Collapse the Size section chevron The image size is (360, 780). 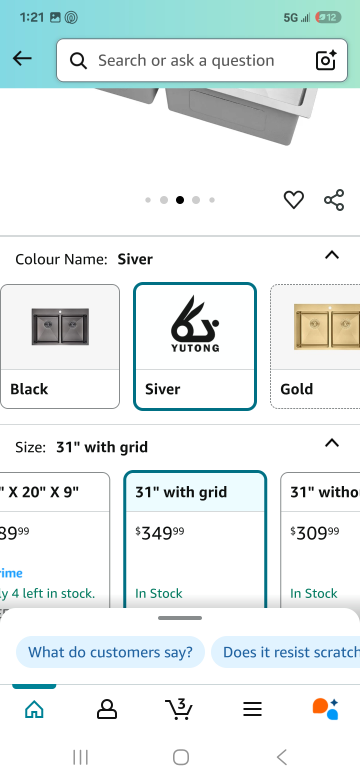pyautogui.click(x=332, y=443)
